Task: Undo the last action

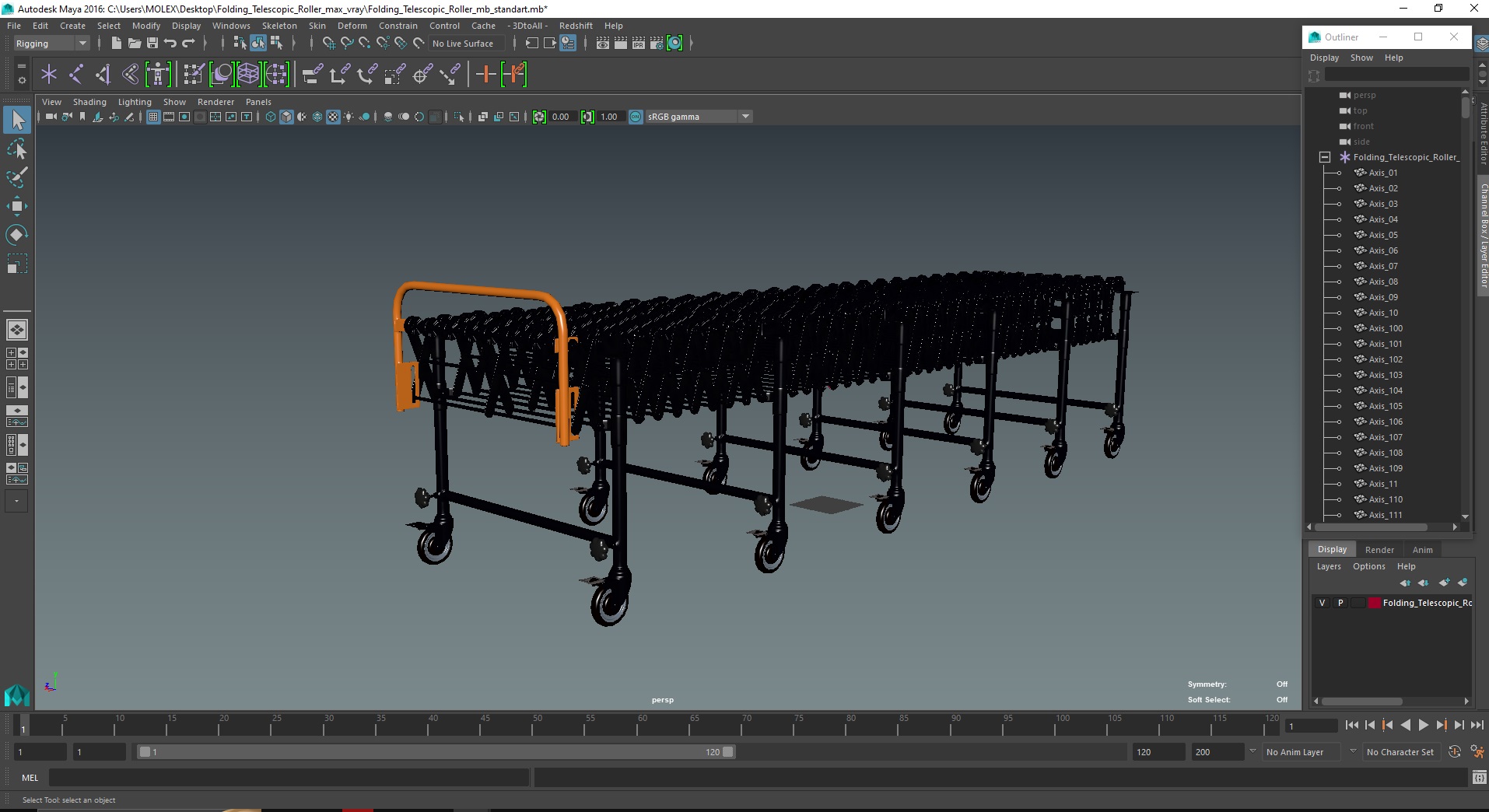Action: coord(170,44)
